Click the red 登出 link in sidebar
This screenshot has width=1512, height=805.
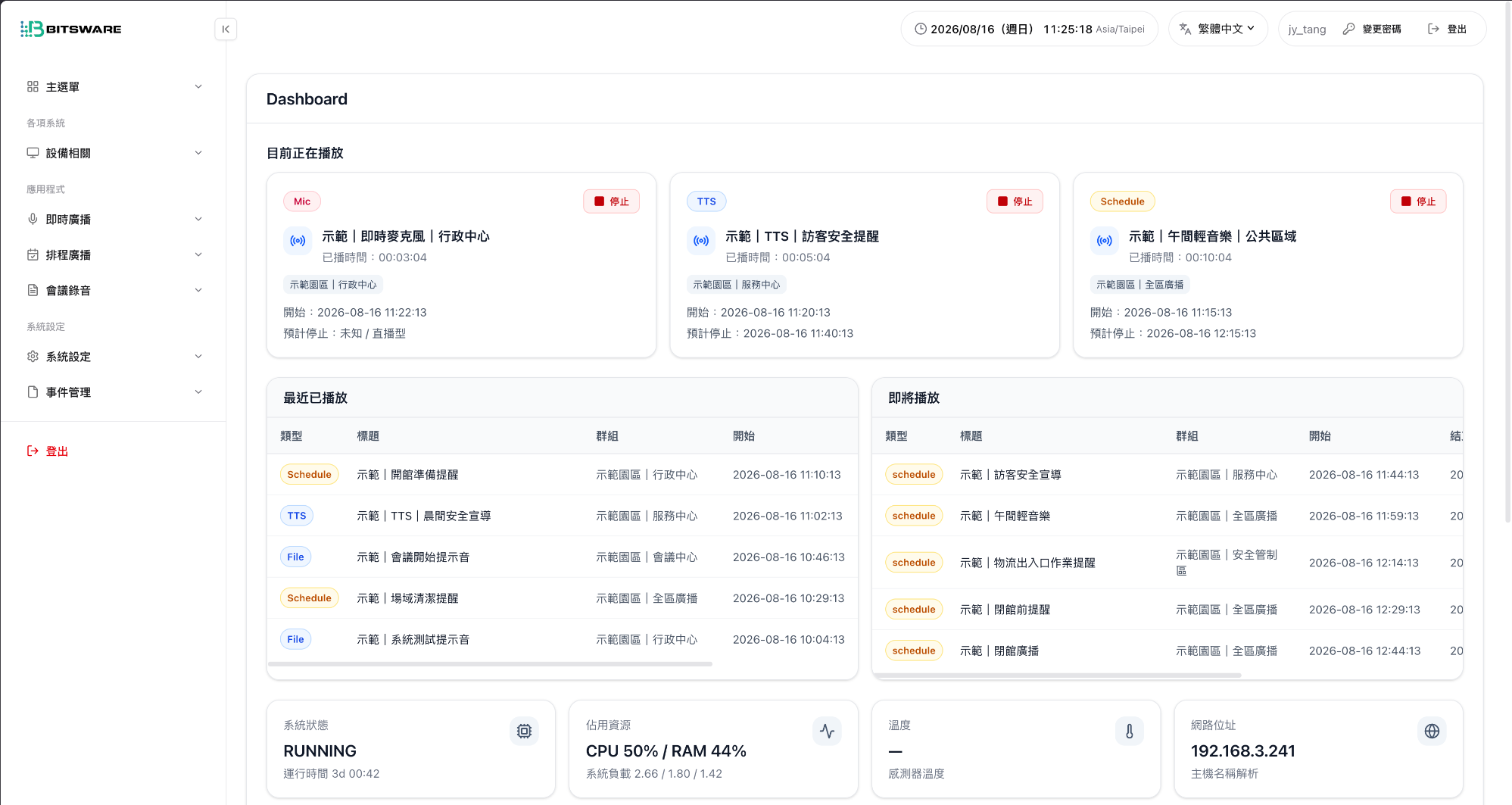click(x=48, y=451)
